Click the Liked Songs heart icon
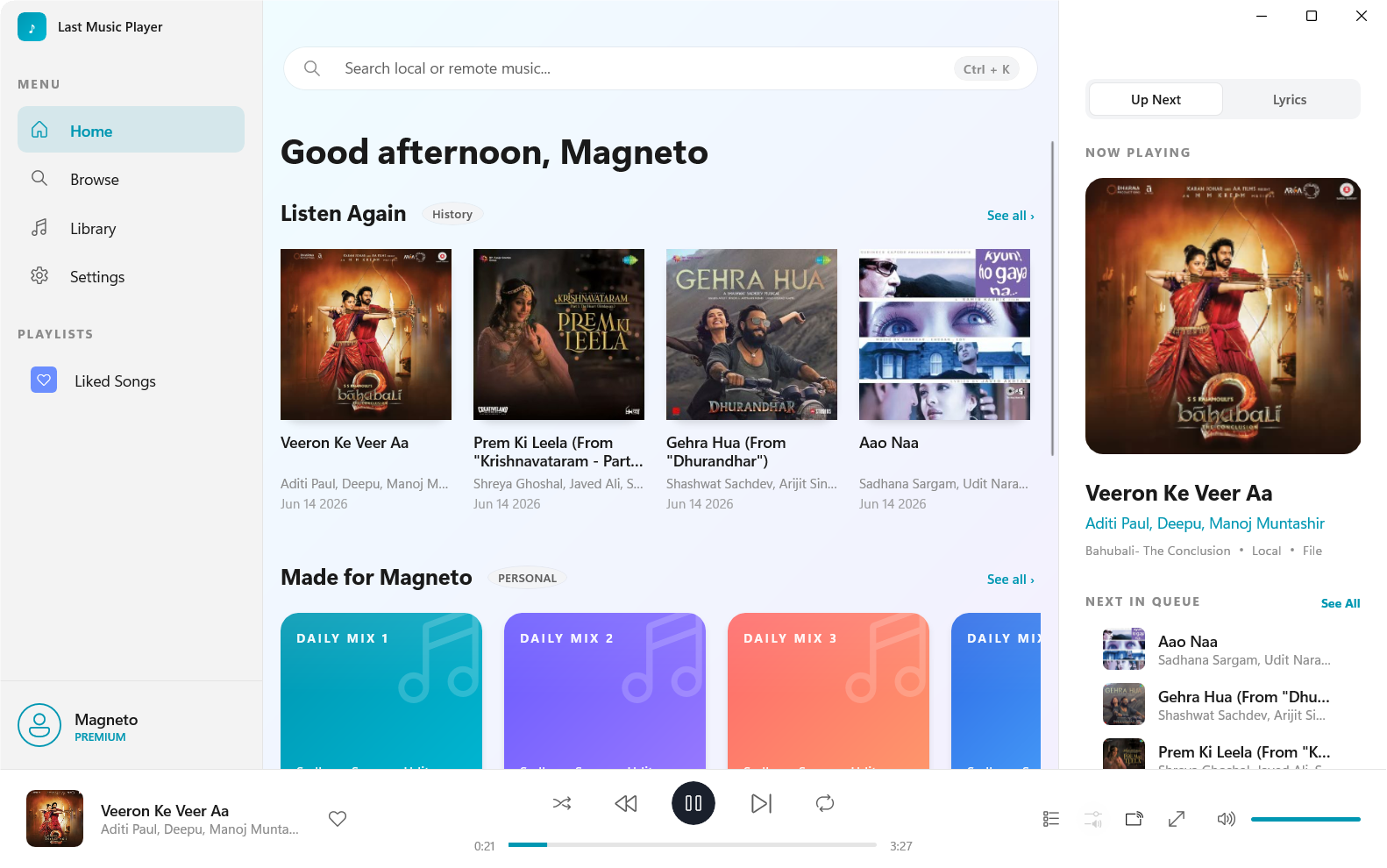Image resolution: width=1387 pixels, height=868 pixels. [x=44, y=380]
